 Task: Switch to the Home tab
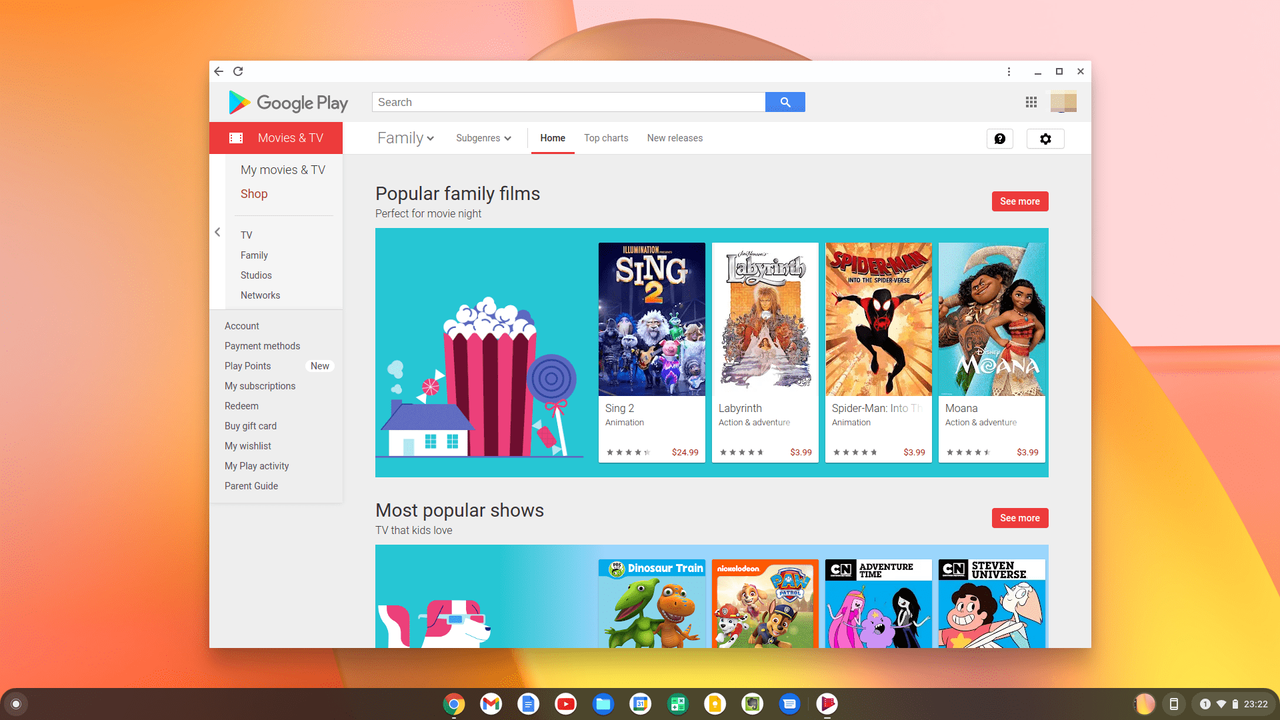(553, 138)
